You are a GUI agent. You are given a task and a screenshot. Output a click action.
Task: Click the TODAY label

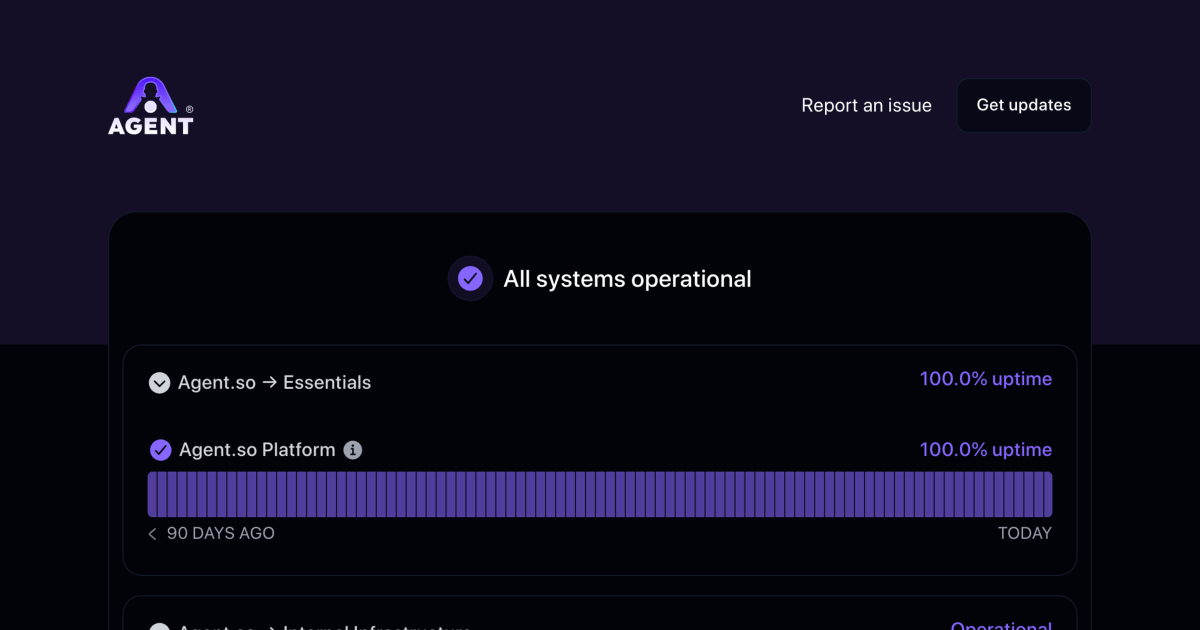pyautogui.click(x=1024, y=534)
